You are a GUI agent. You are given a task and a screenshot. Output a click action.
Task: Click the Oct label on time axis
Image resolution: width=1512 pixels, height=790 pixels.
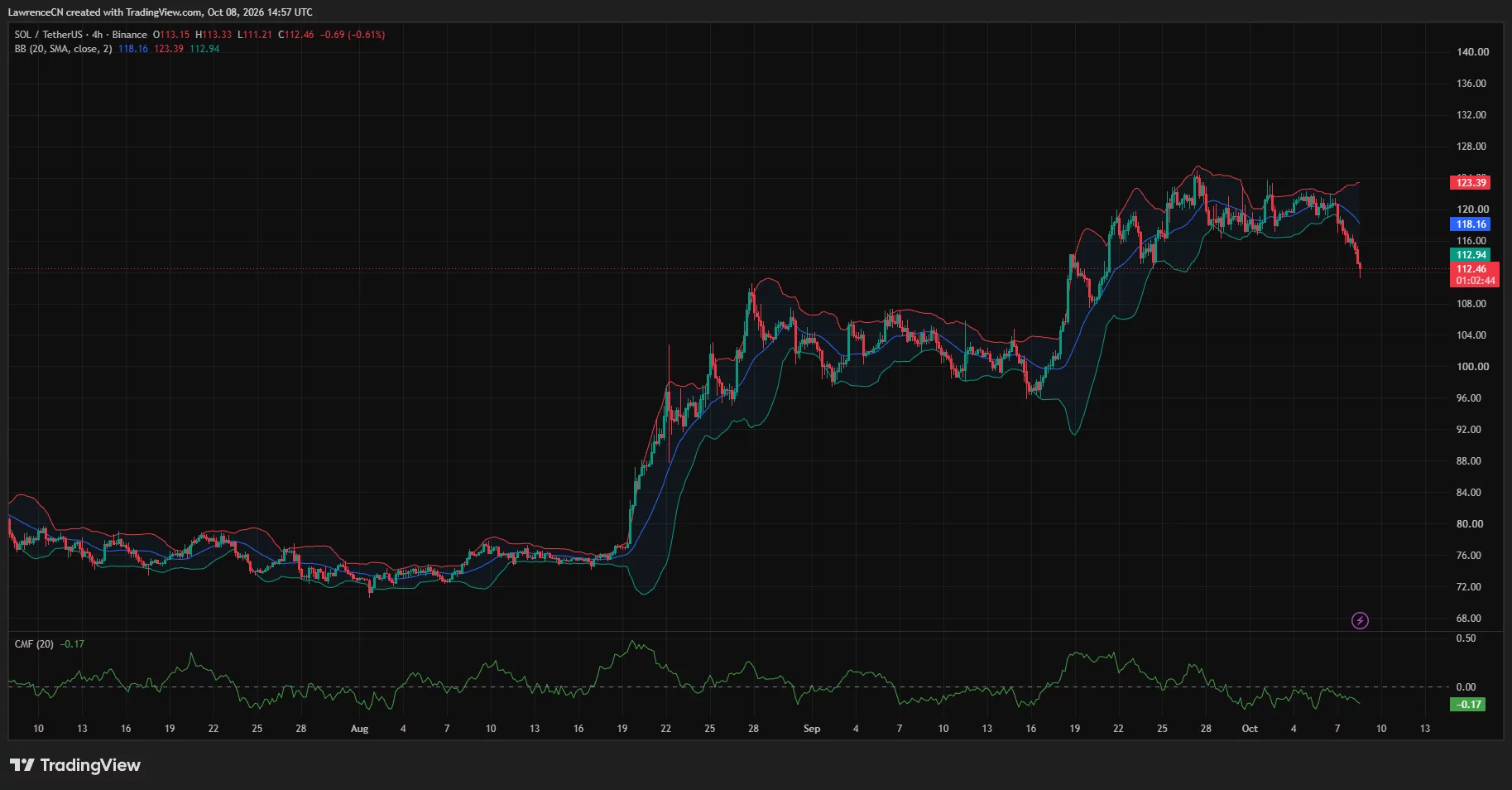pyautogui.click(x=1250, y=730)
